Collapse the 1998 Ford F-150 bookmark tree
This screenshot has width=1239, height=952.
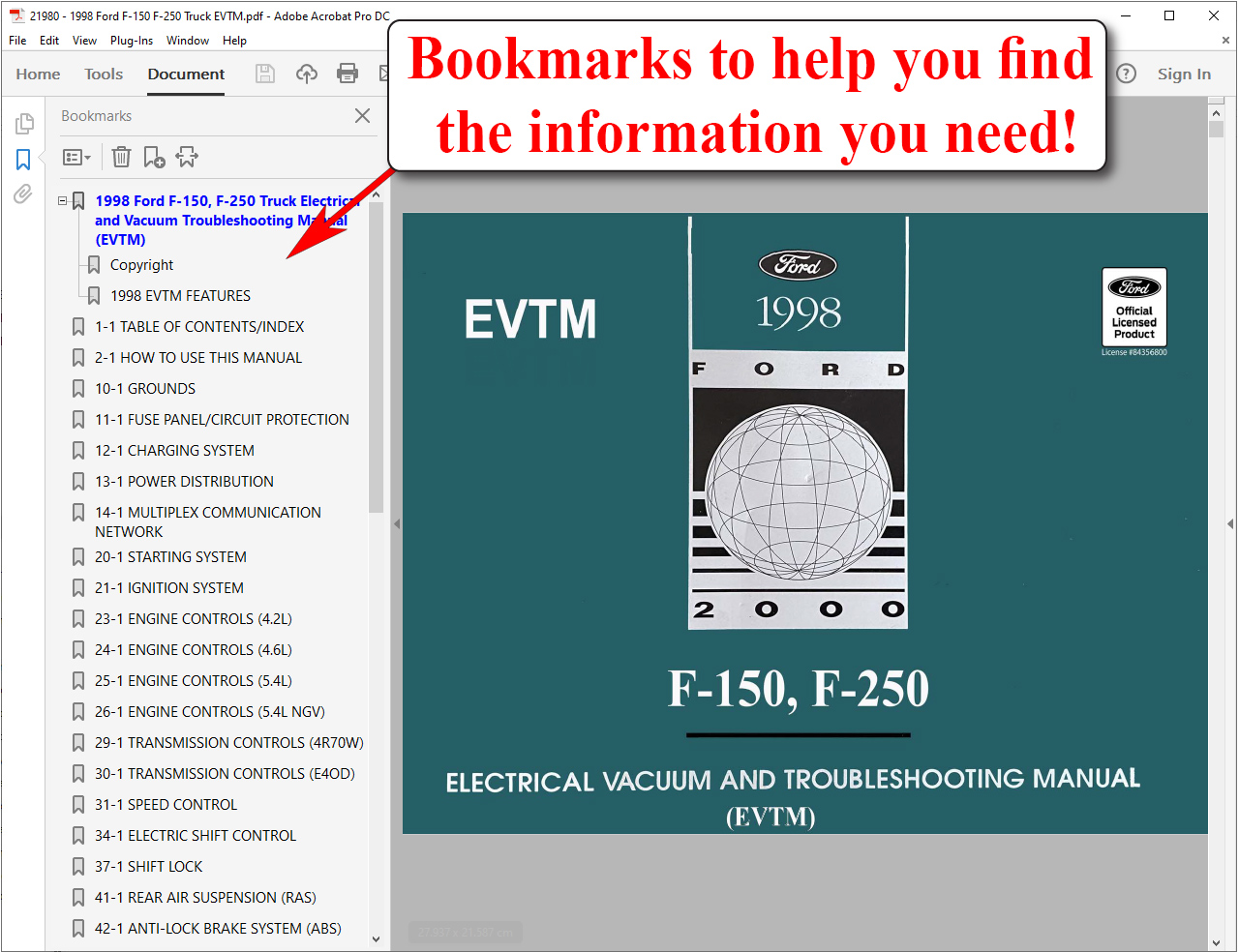(63, 201)
